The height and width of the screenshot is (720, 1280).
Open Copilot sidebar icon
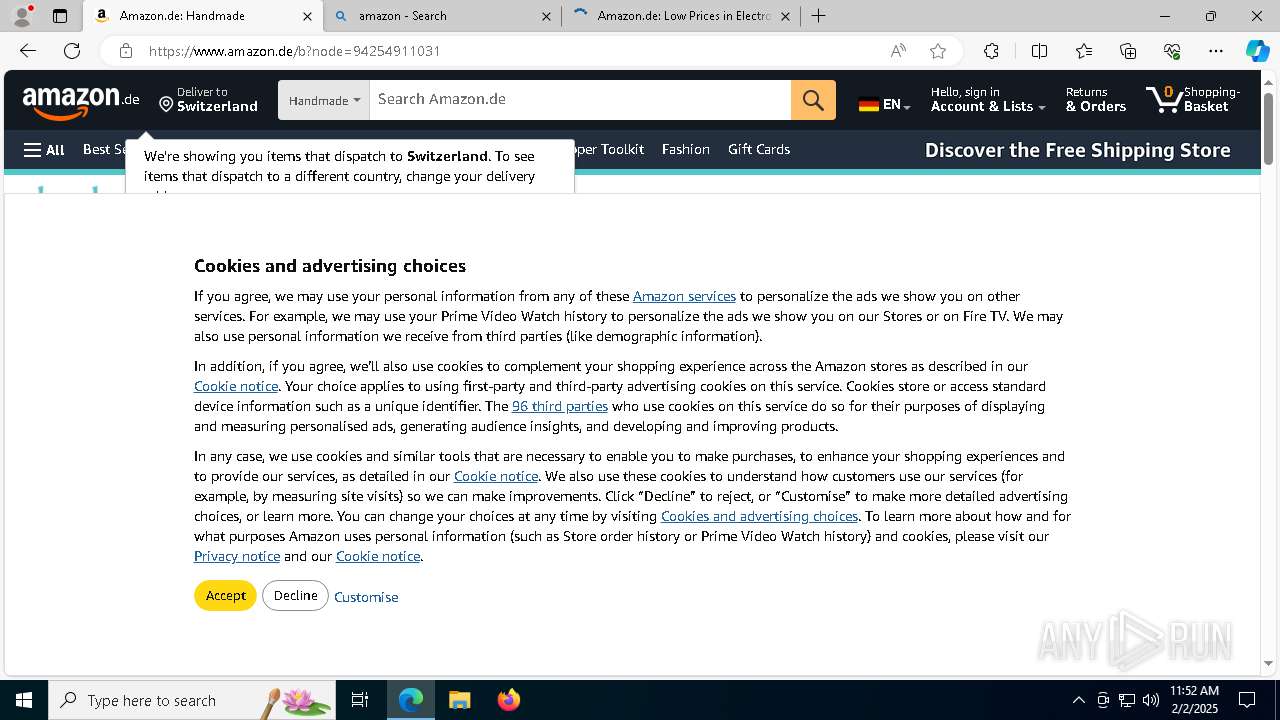click(x=1257, y=51)
